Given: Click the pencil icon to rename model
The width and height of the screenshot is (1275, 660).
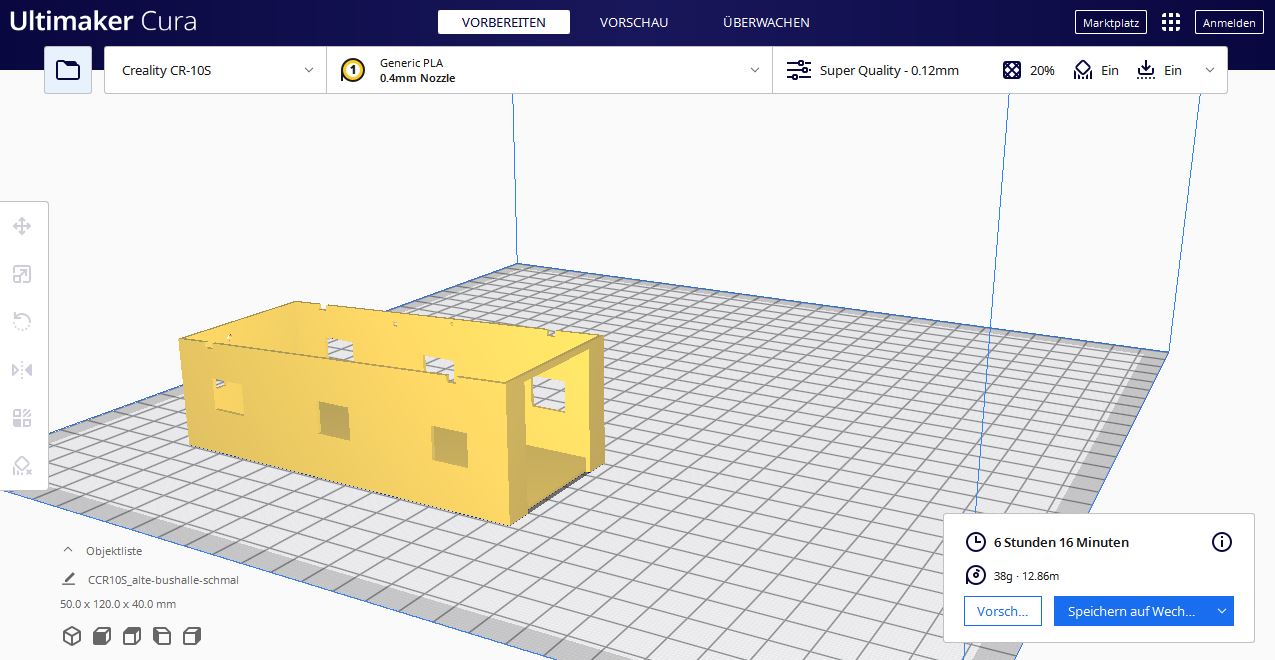Looking at the screenshot, I should click(x=69, y=579).
